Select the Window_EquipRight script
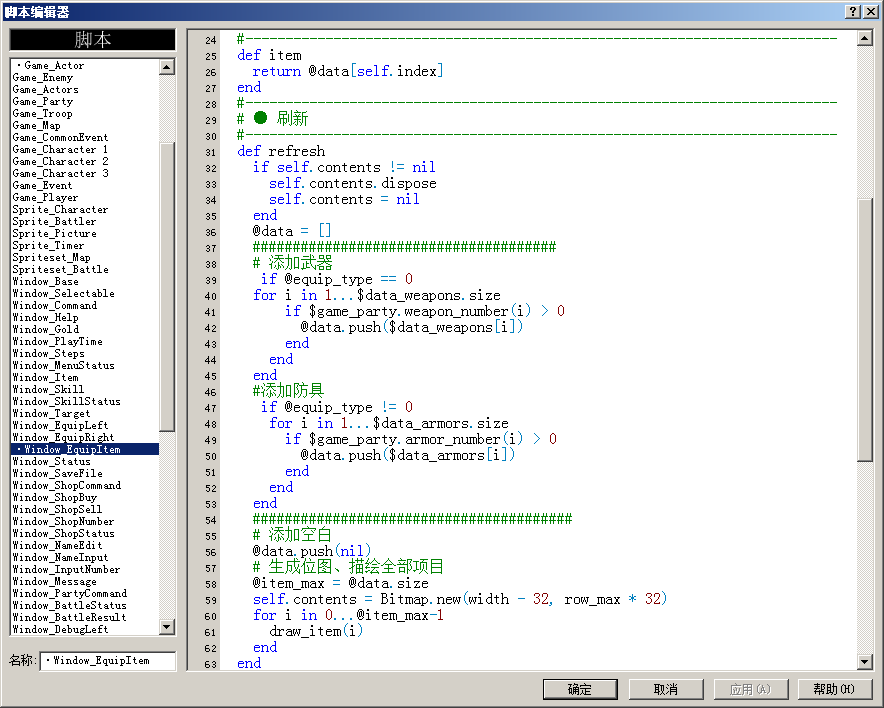Image resolution: width=884 pixels, height=708 pixels. tap(85, 437)
